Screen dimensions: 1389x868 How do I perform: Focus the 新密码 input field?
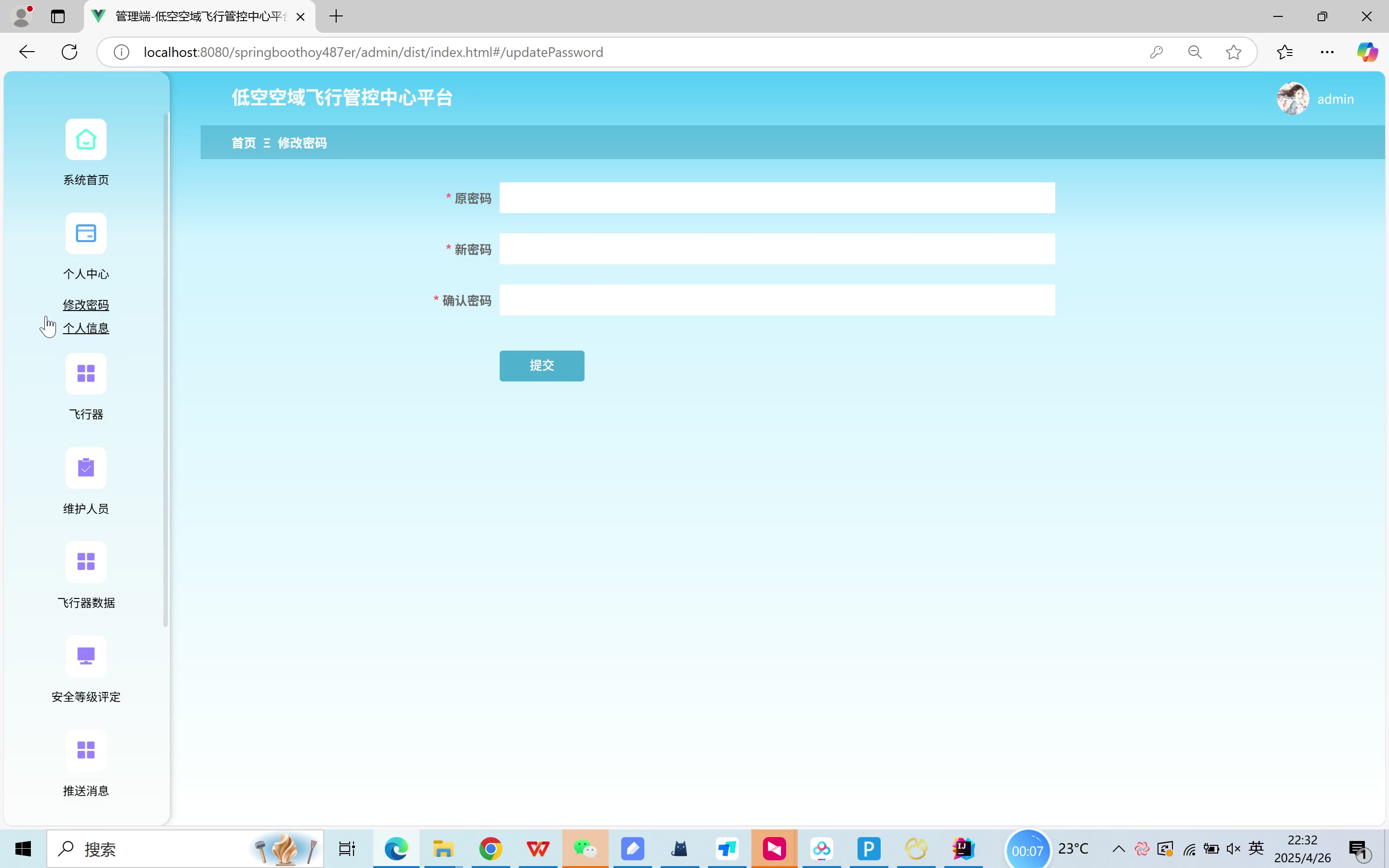[x=776, y=249]
